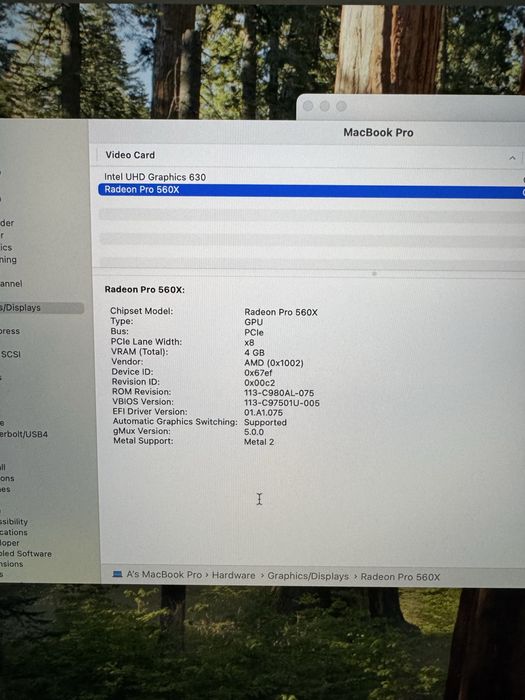
Task: Click the EFI Driver Version value 01.A1.075
Action: (263, 412)
